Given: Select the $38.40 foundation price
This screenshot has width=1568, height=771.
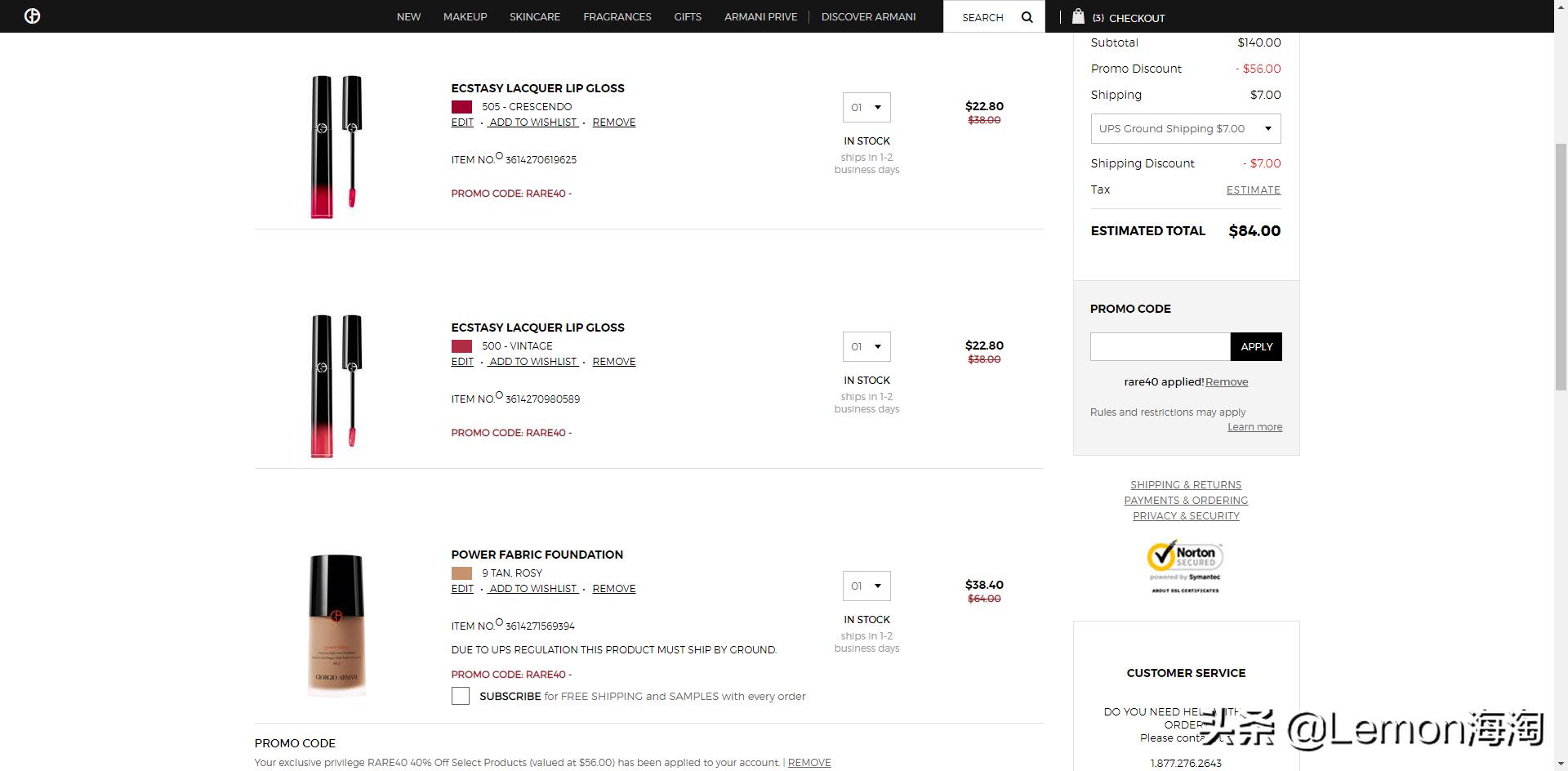Looking at the screenshot, I should click(x=984, y=585).
